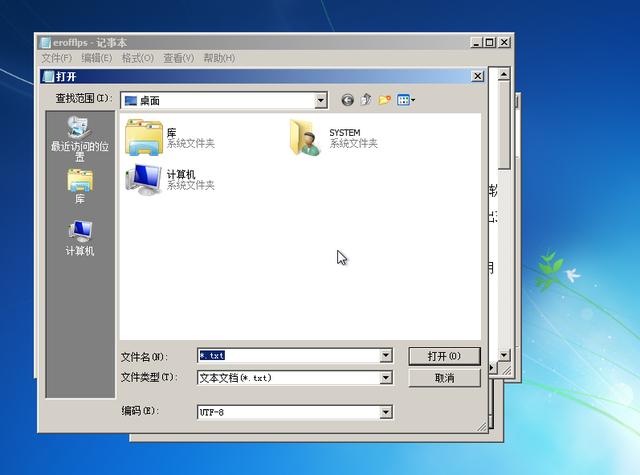Click the dialog resize grip corner
This screenshot has width=640, height=475.
click(x=482, y=426)
